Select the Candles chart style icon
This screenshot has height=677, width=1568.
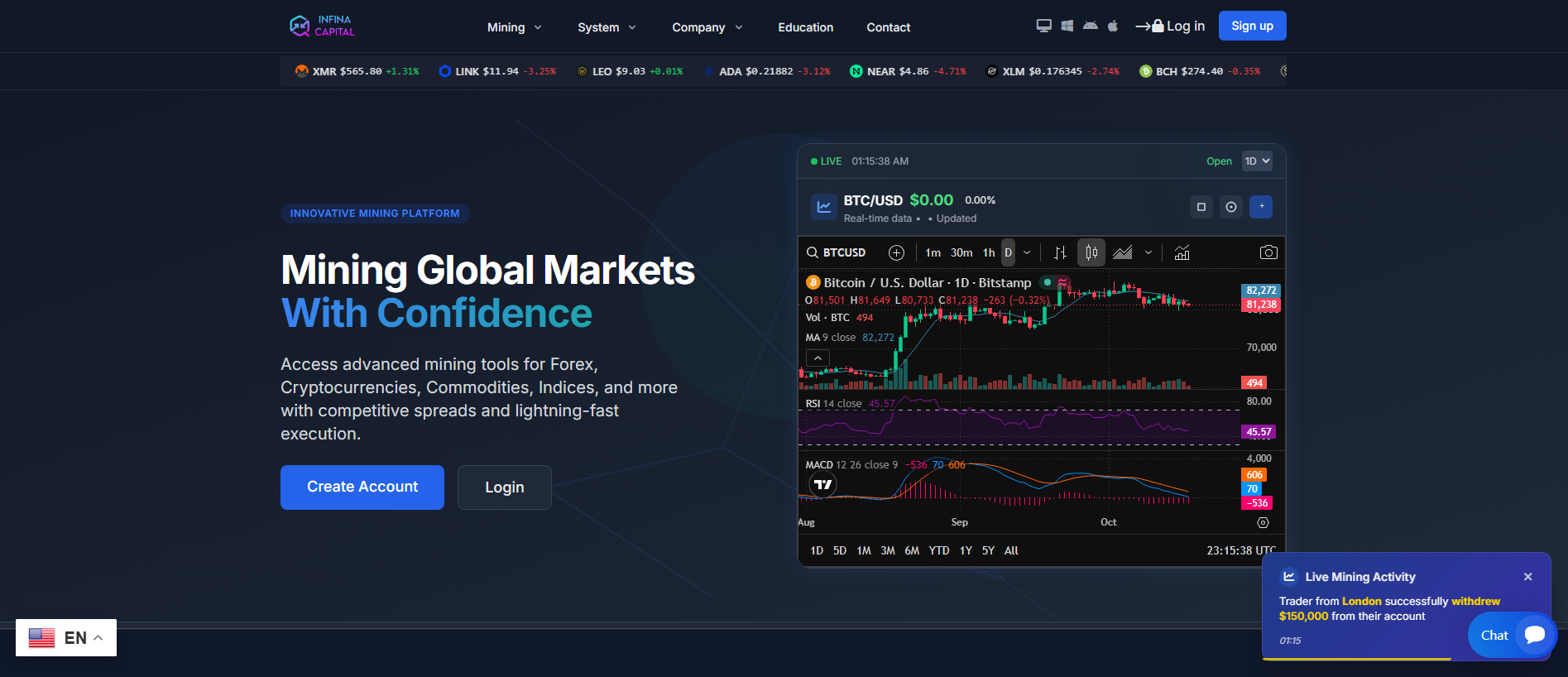(1091, 253)
